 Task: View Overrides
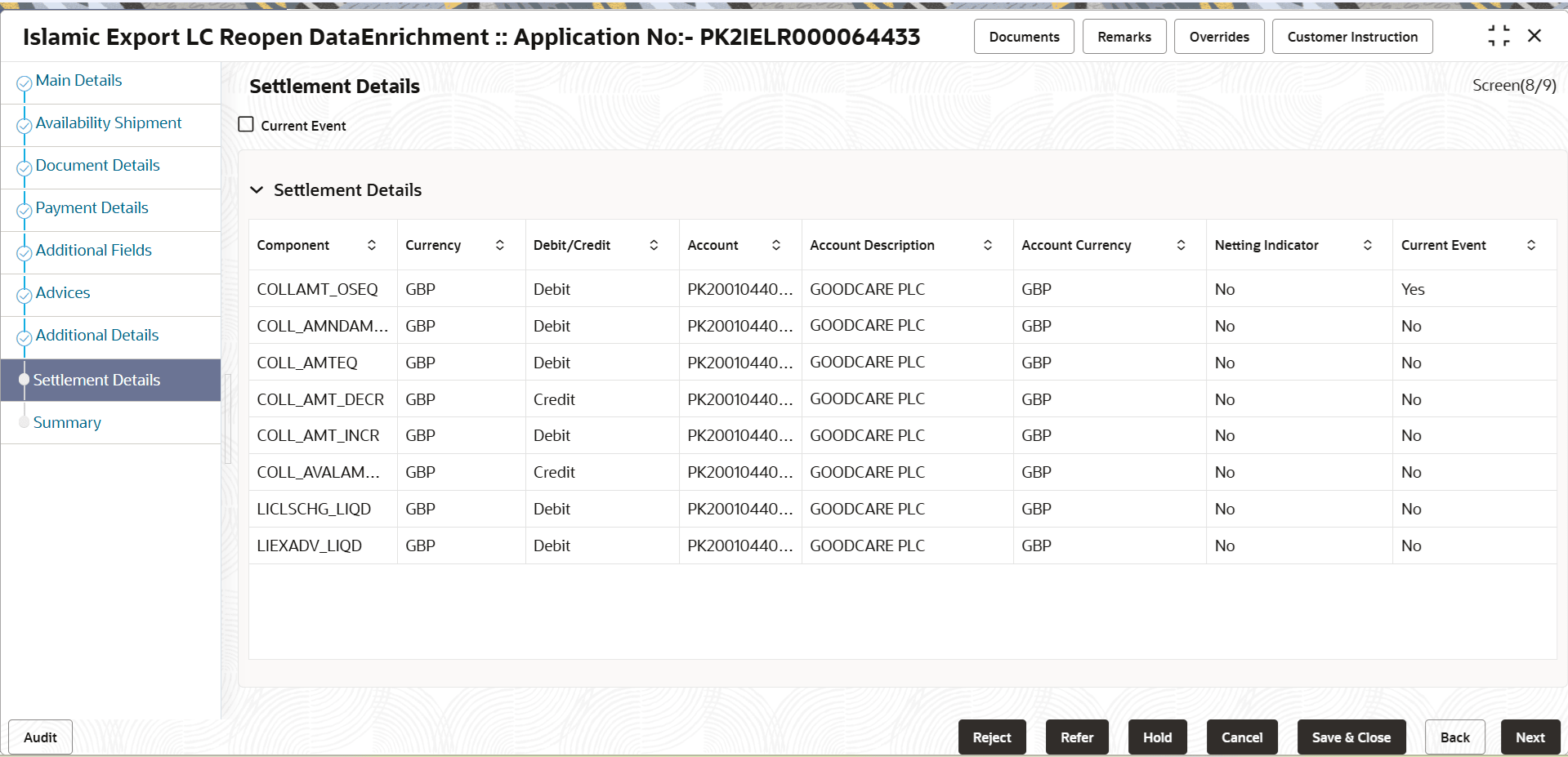(1219, 37)
